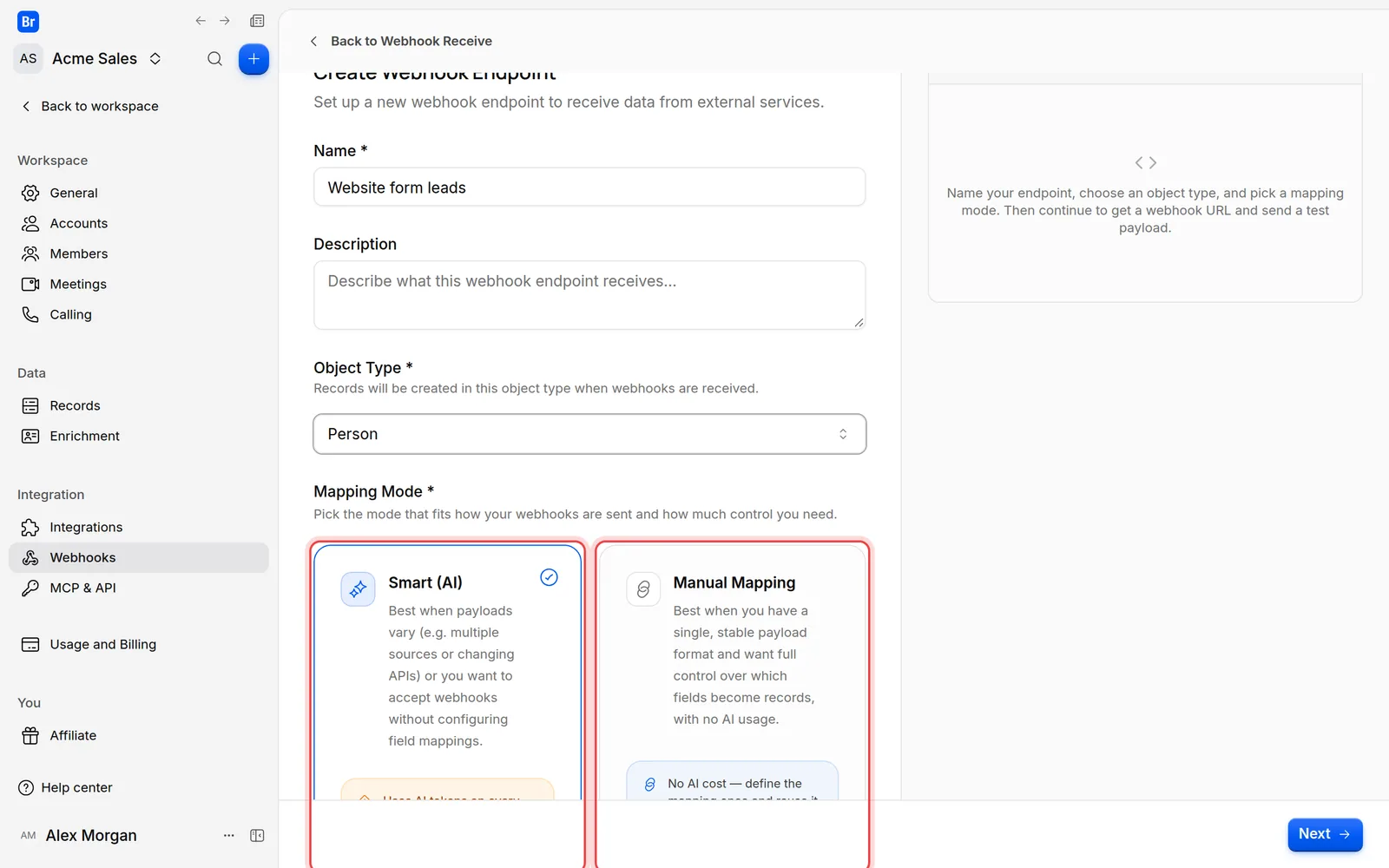Click the Alex Morgan user profile

point(78,835)
